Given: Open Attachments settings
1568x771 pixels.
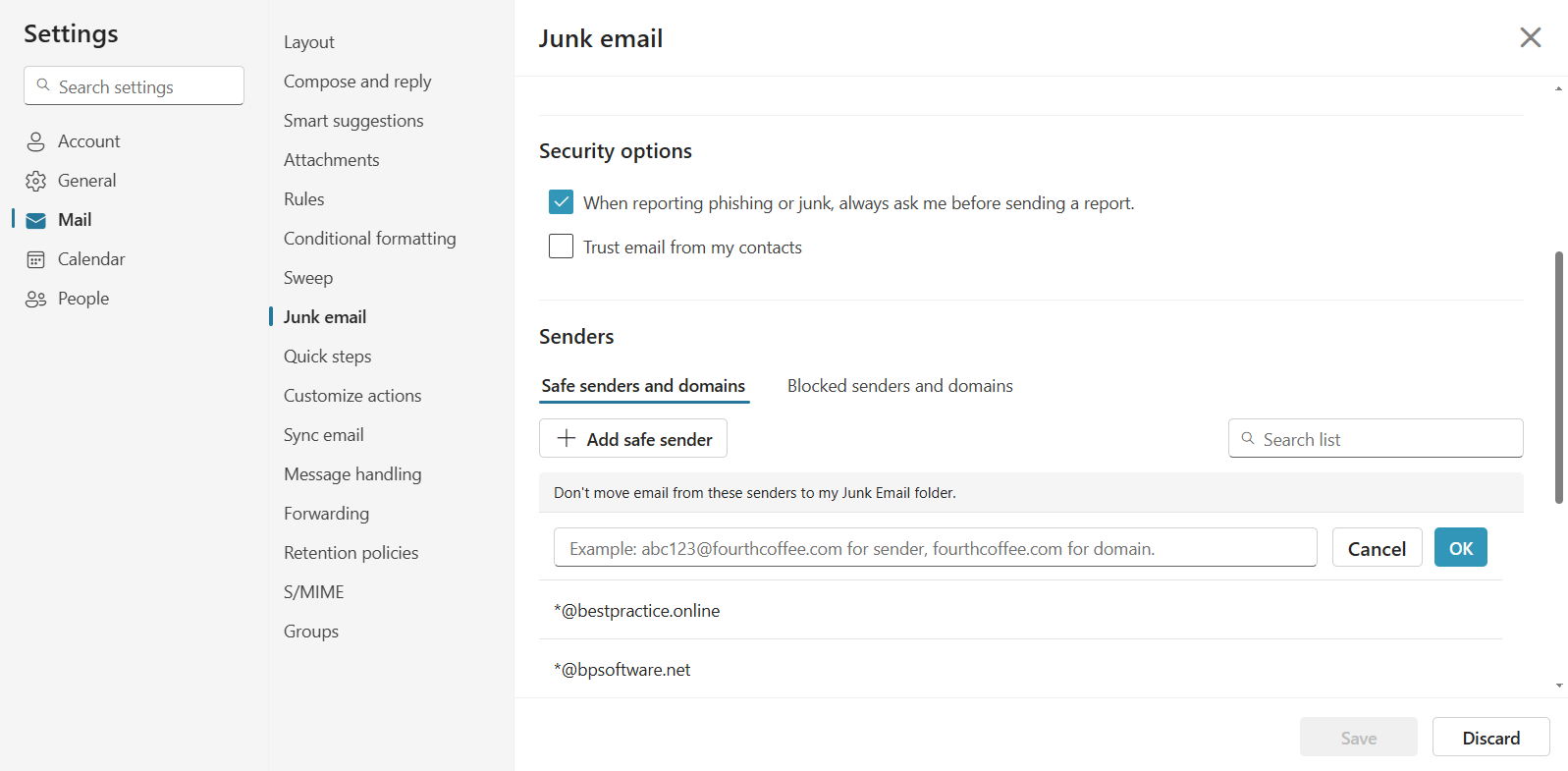Looking at the screenshot, I should coord(331,160).
